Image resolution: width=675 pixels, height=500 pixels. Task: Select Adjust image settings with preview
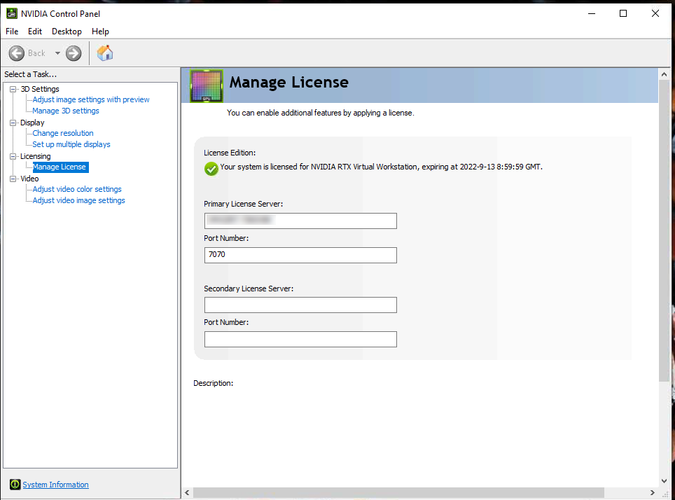click(x=91, y=100)
